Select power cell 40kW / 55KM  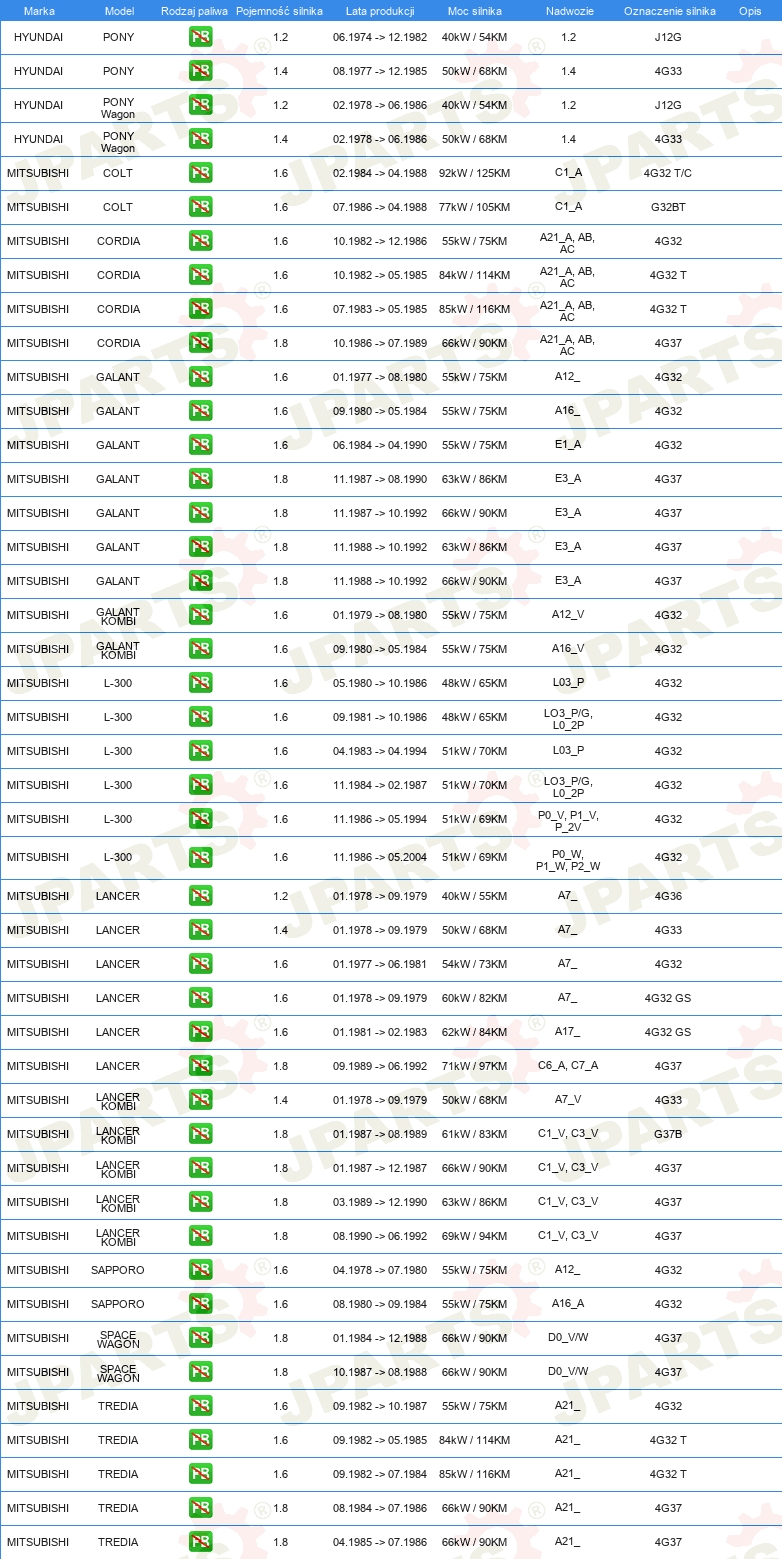[475, 896]
